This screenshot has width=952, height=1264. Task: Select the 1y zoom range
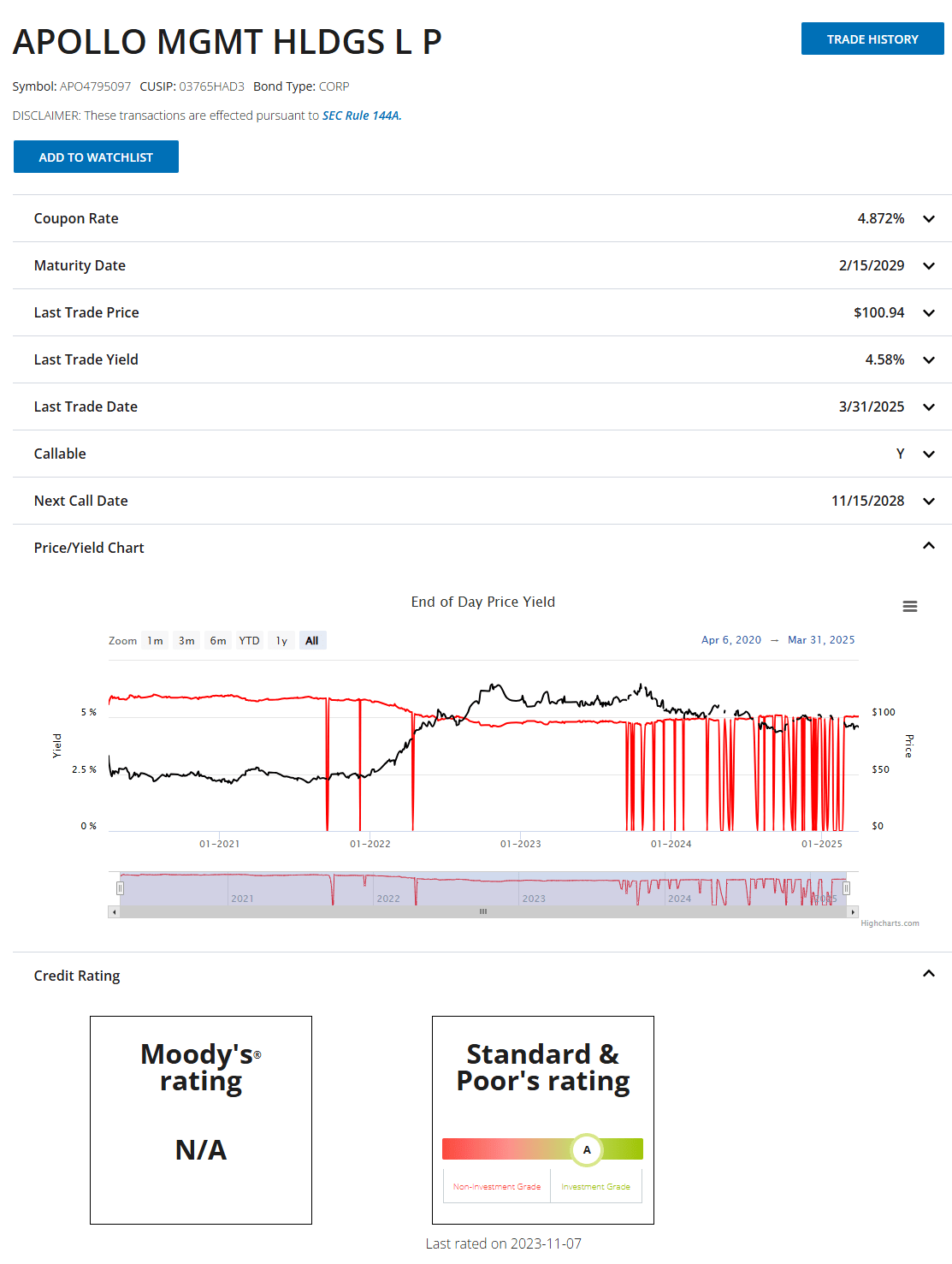pos(281,640)
